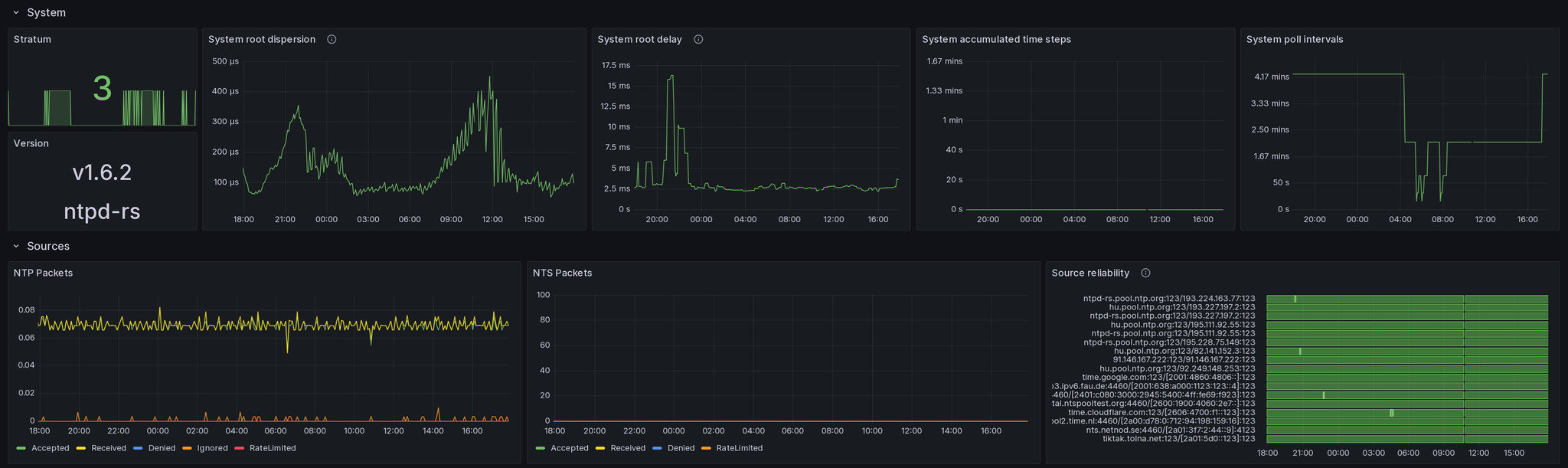Viewport: 1568px width, 468px height.
Task: Click the NTS Packets panel title
Action: pos(562,273)
